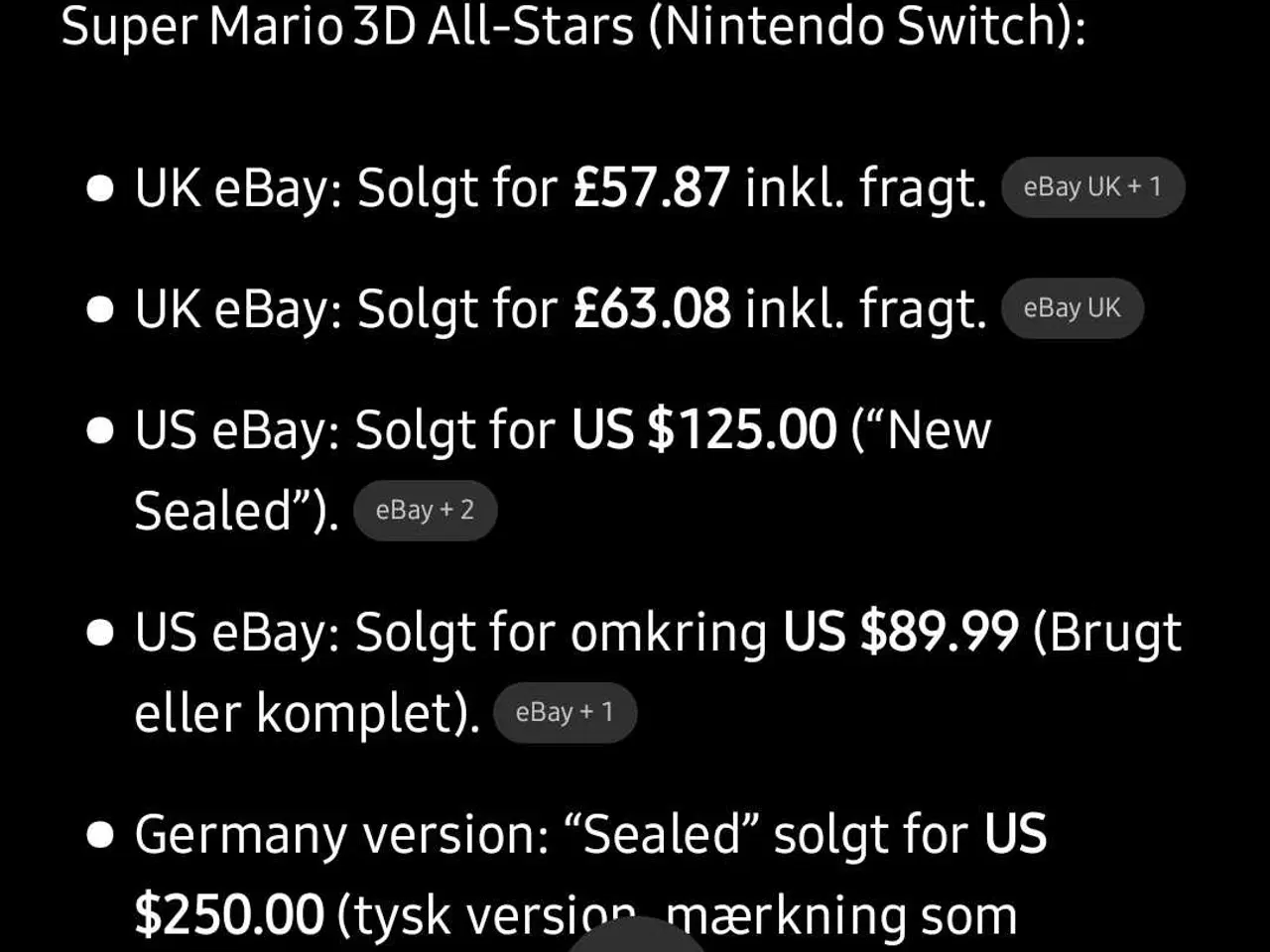
Task: Click the bold £57.87 price
Action: (651, 187)
